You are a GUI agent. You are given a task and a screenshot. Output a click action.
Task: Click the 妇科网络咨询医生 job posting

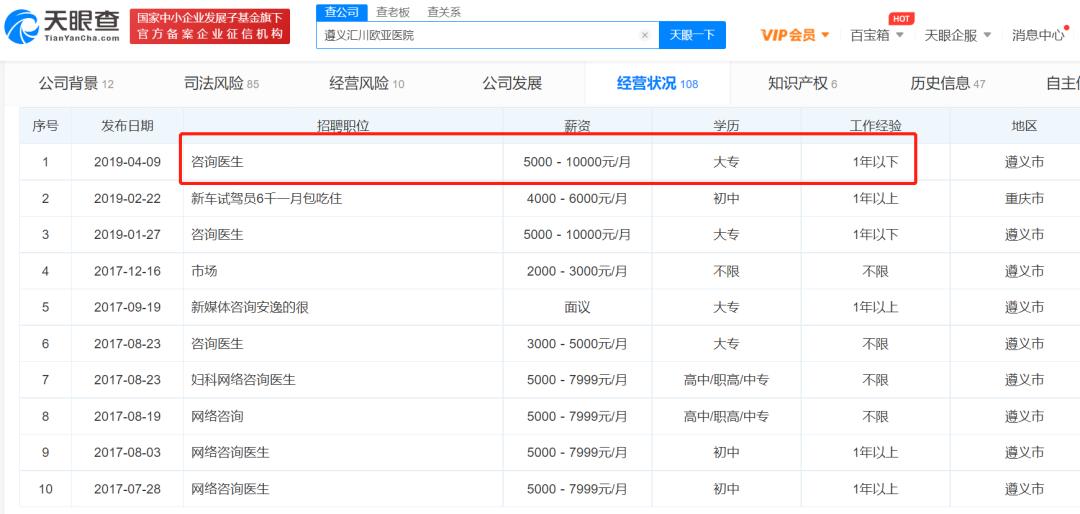(x=243, y=380)
